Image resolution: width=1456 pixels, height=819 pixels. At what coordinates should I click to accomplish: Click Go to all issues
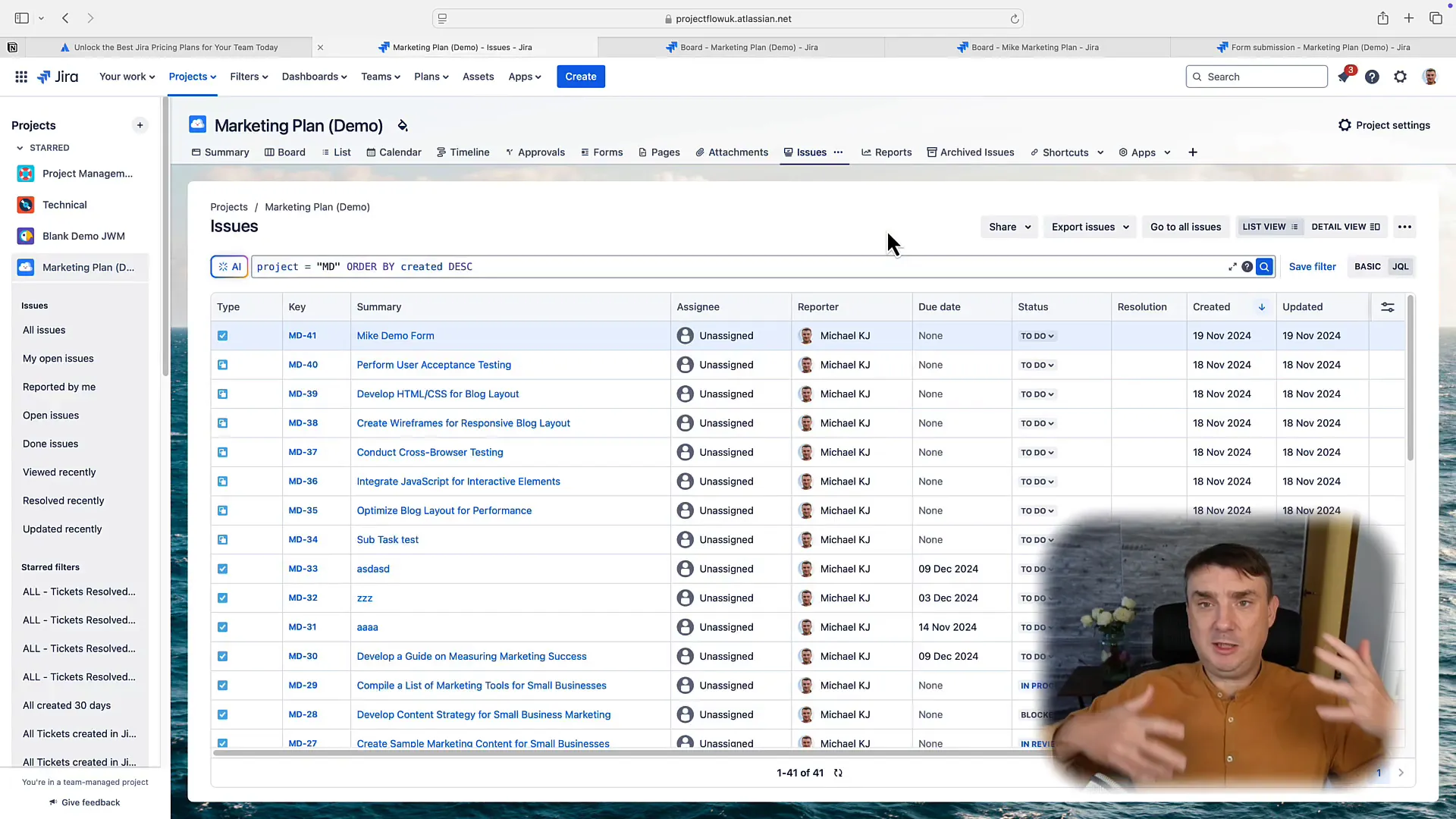tap(1185, 227)
